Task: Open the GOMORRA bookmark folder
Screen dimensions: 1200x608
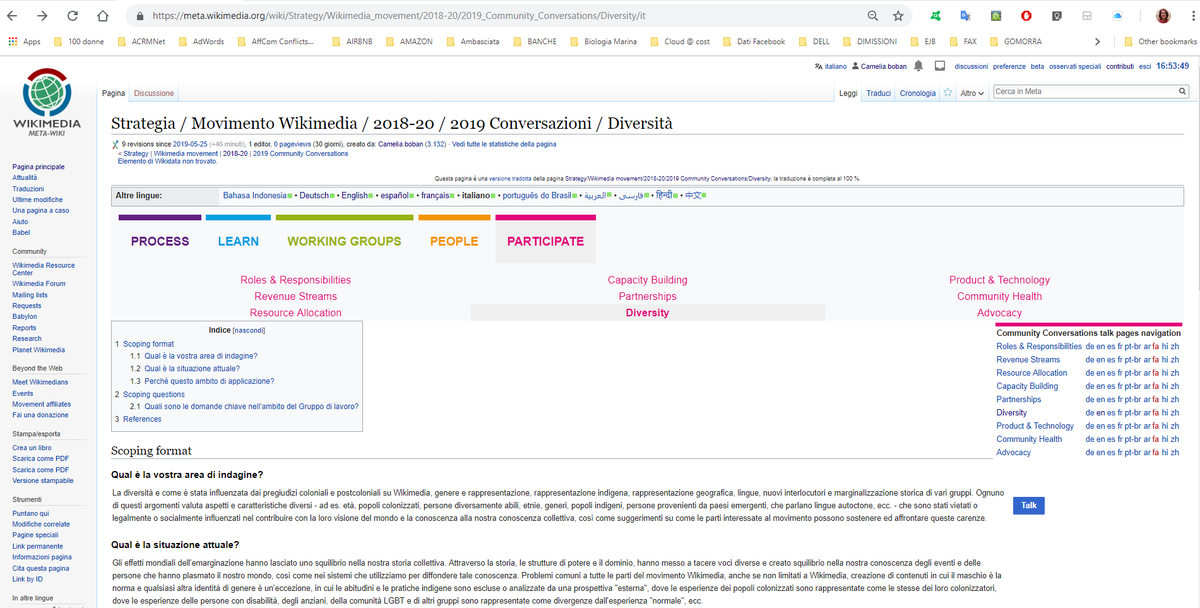Action: (1014, 42)
